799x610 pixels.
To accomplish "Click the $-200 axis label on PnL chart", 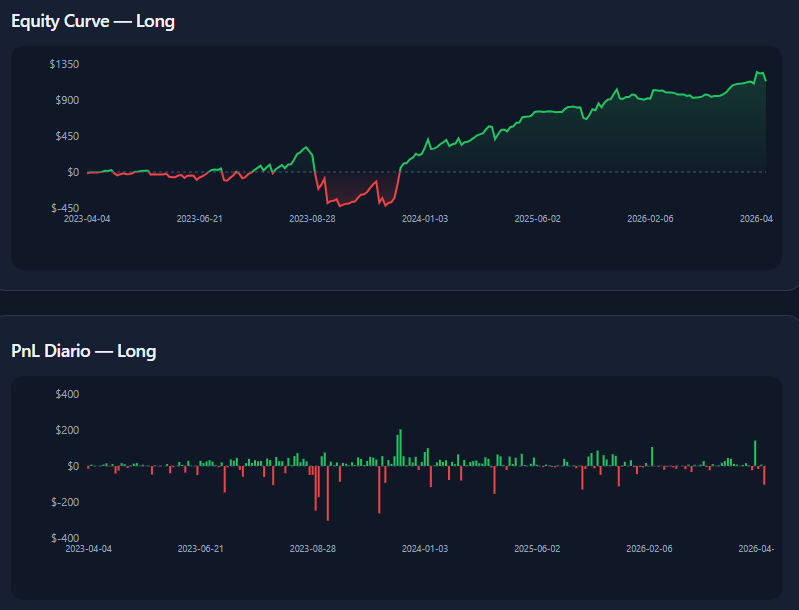I will (x=65, y=502).
